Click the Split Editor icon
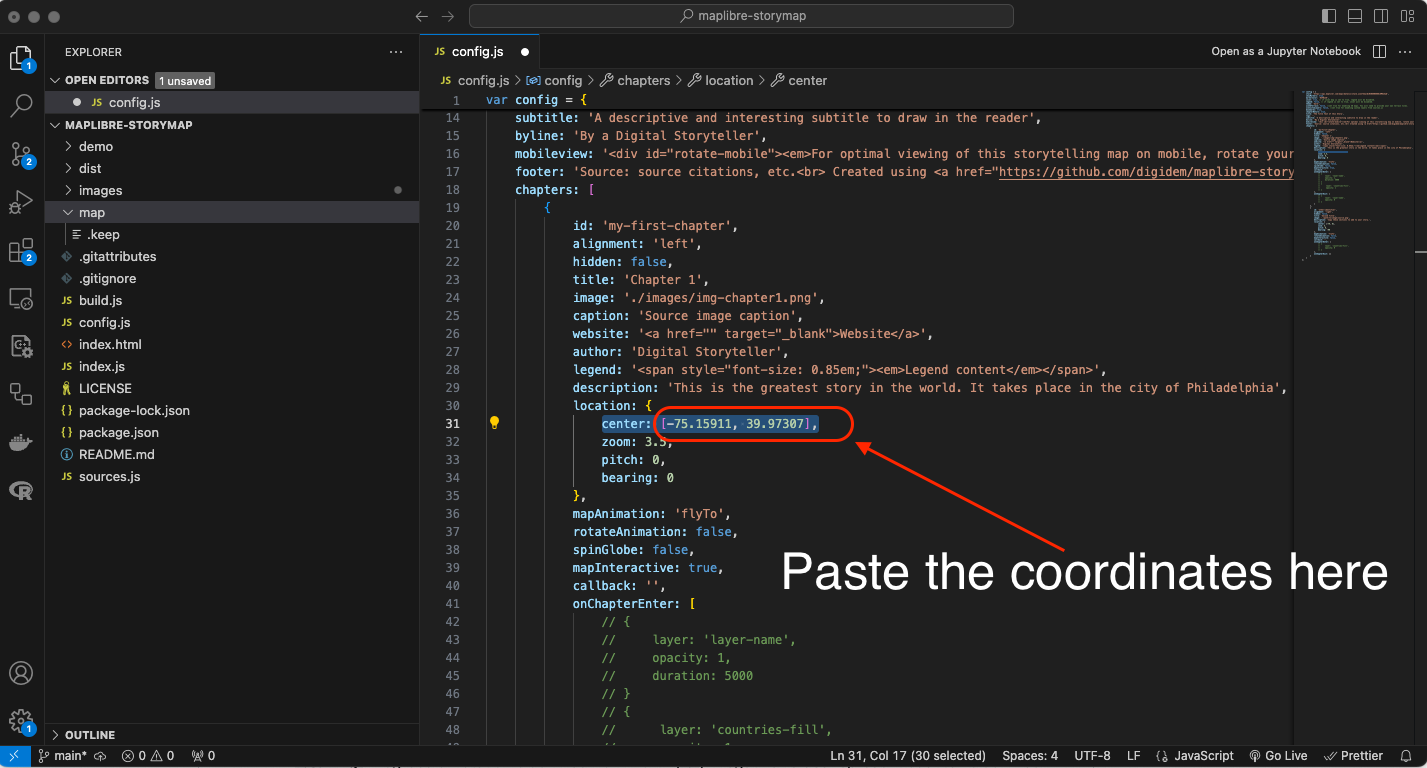 coord(1379,52)
